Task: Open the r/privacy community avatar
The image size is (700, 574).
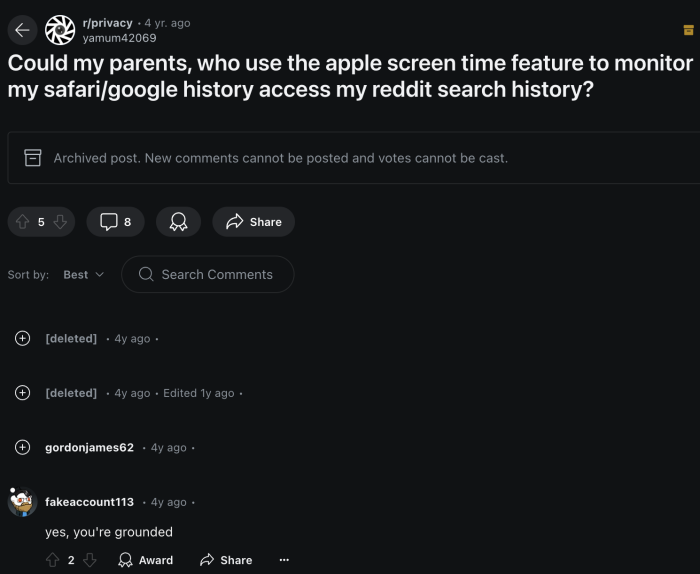Action: click(60, 30)
